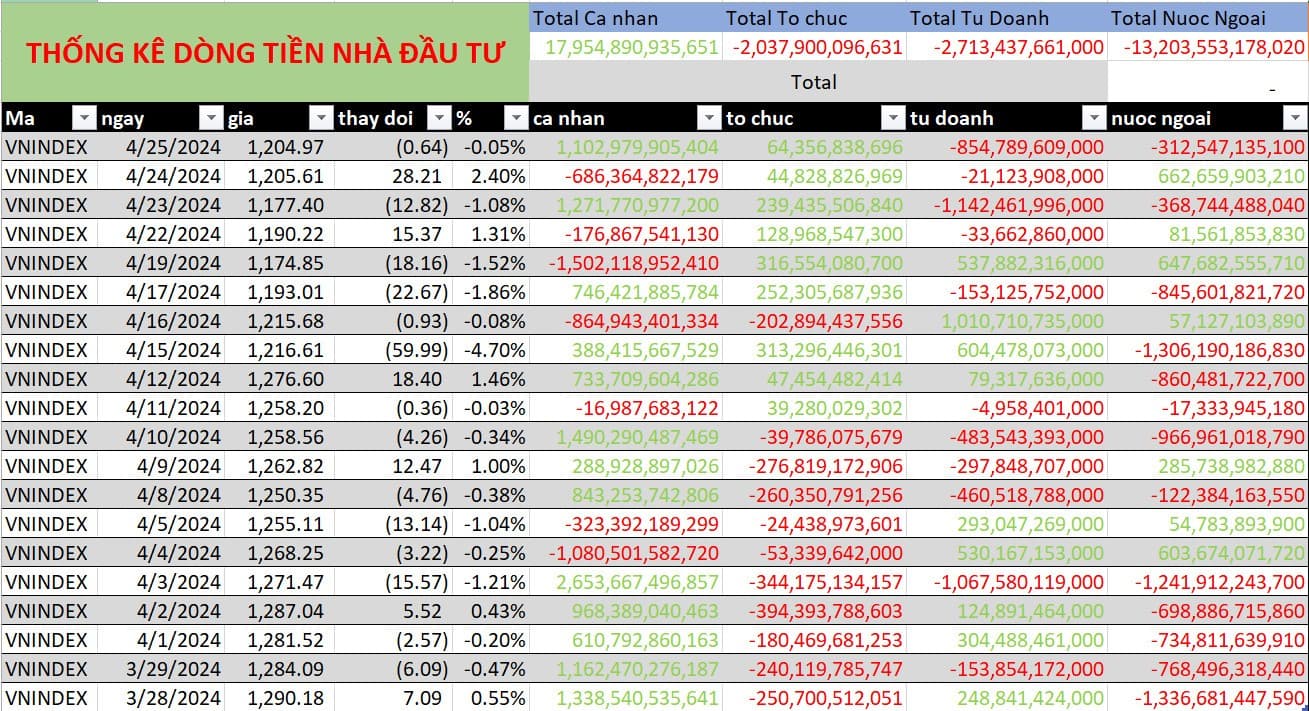Click the ca nhan value -16,987,683,122

(x=646, y=408)
